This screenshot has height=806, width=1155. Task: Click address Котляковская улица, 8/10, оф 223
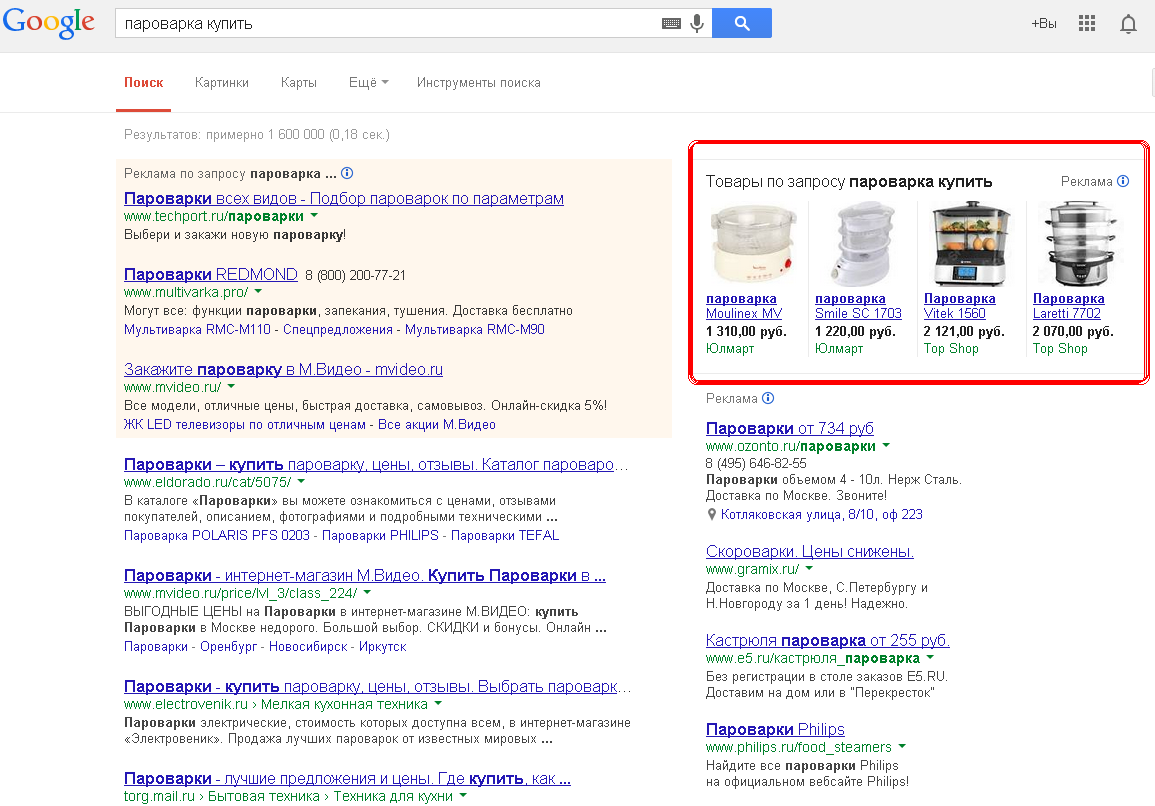tap(821, 514)
